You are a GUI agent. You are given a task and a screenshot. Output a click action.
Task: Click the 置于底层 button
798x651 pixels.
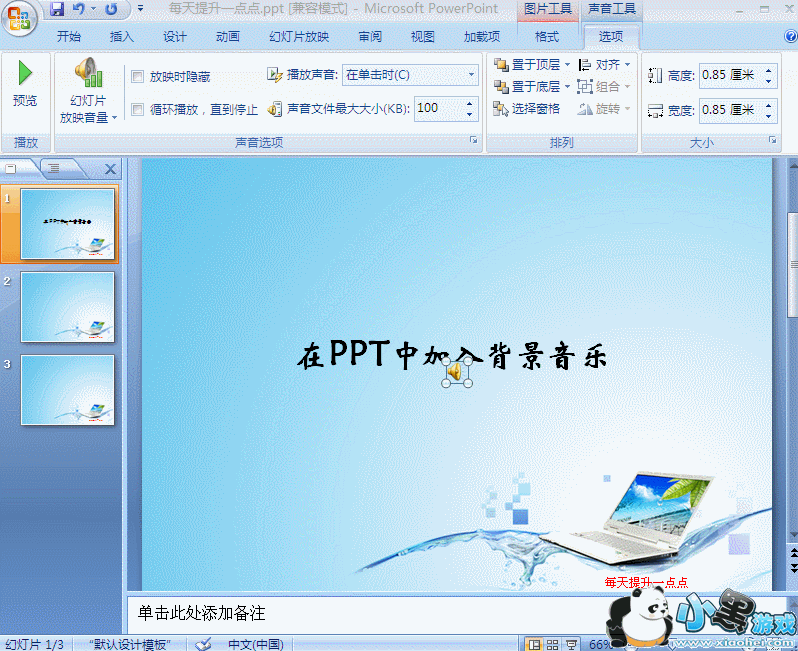[x=527, y=87]
